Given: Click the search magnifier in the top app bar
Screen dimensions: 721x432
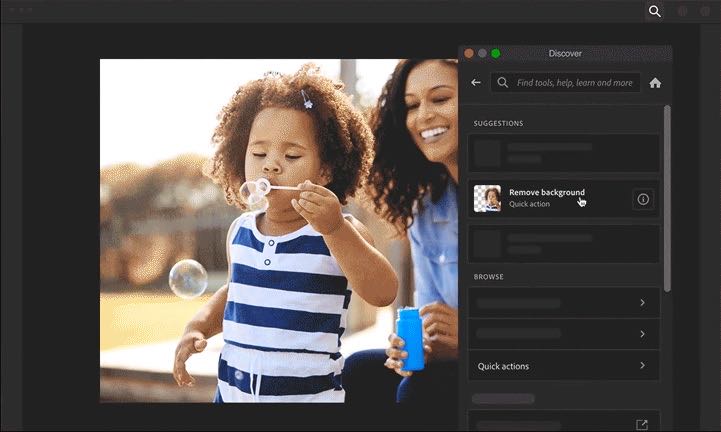Looking at the screenshot, I should tap(654, 11).
